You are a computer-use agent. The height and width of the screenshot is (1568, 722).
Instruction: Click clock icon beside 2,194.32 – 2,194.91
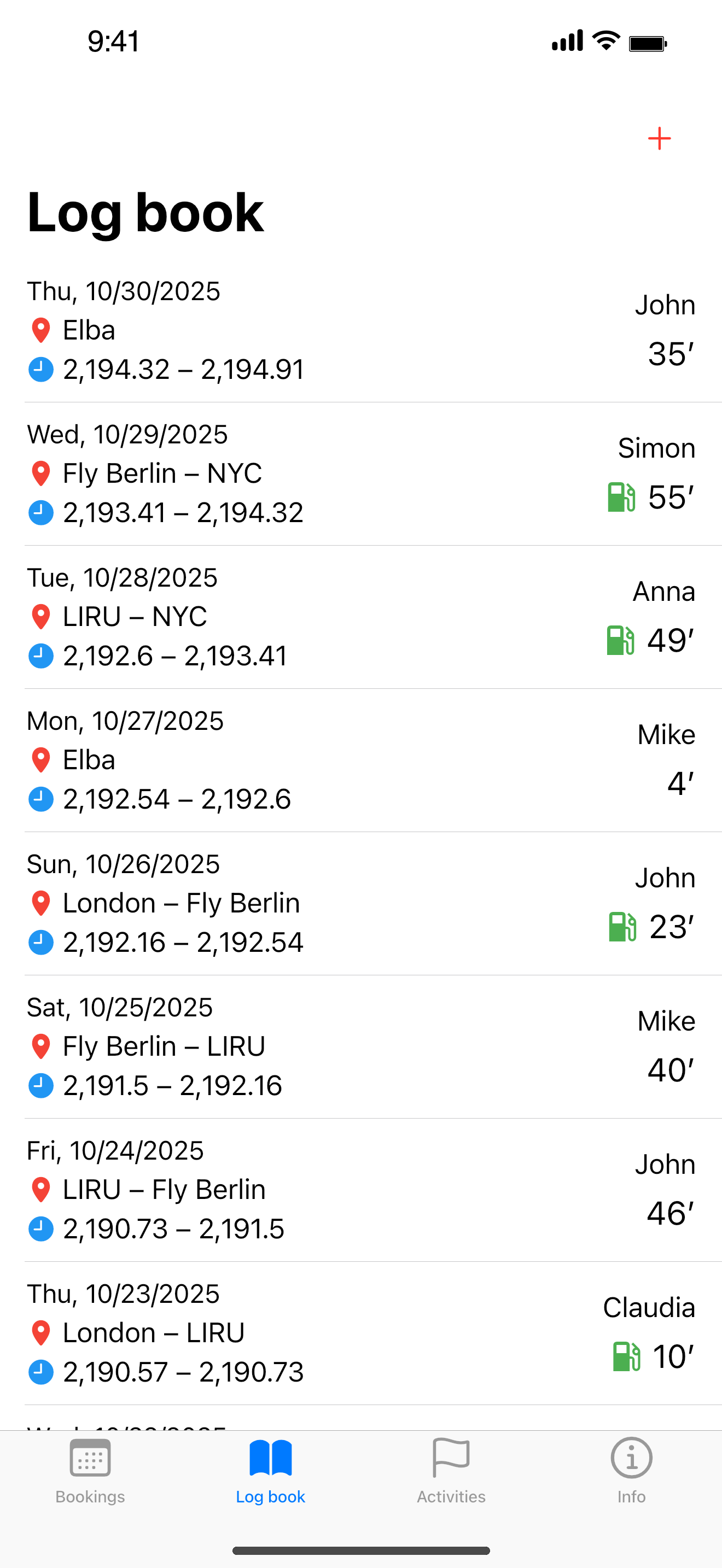pos(41,370)
